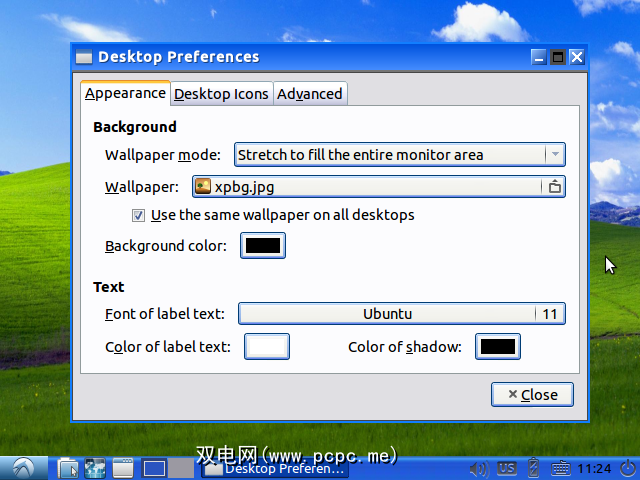
Task: Minimize the Desktop Preferences window
Action: [x=539, y=57]
